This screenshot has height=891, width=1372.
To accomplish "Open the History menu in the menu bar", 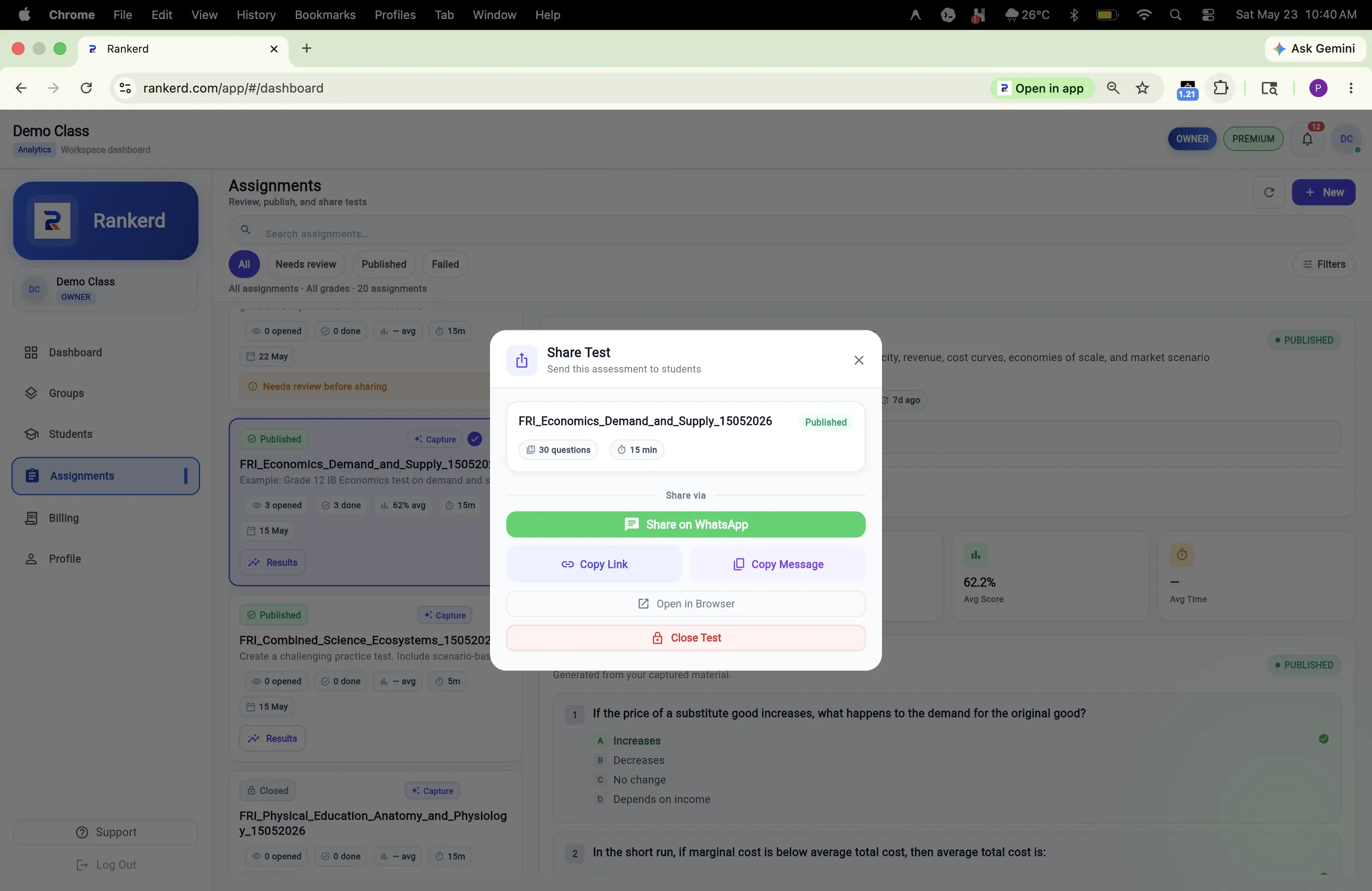I will coord(256,15).
